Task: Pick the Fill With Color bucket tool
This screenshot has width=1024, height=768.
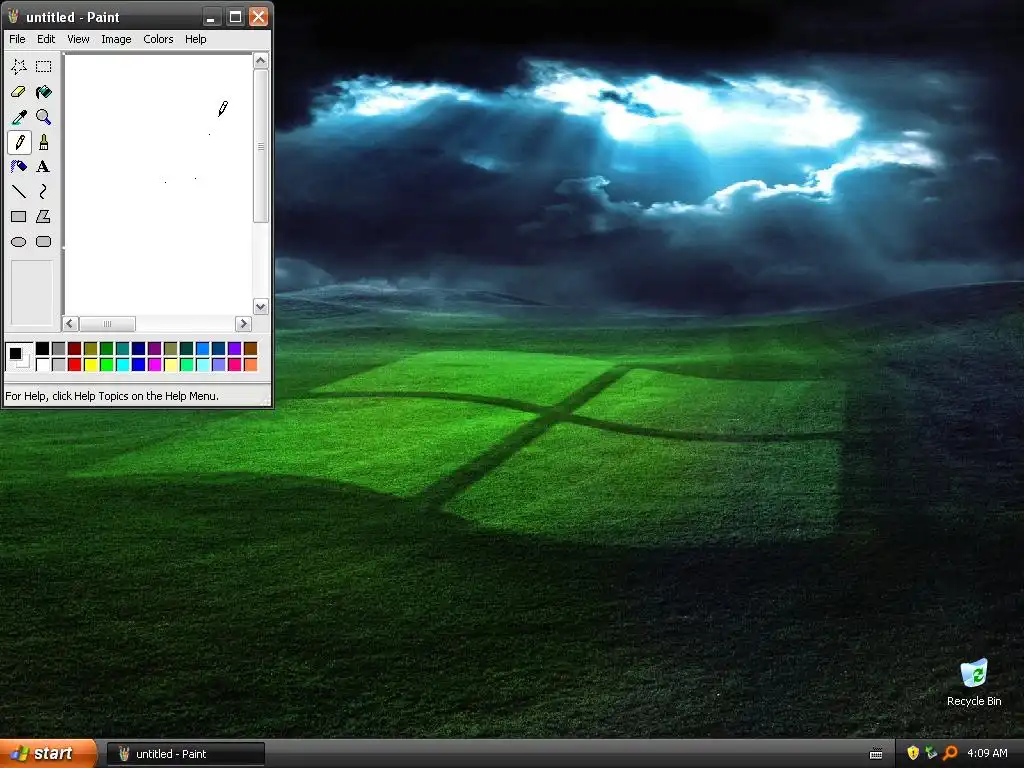Action: tap(44, 92)
